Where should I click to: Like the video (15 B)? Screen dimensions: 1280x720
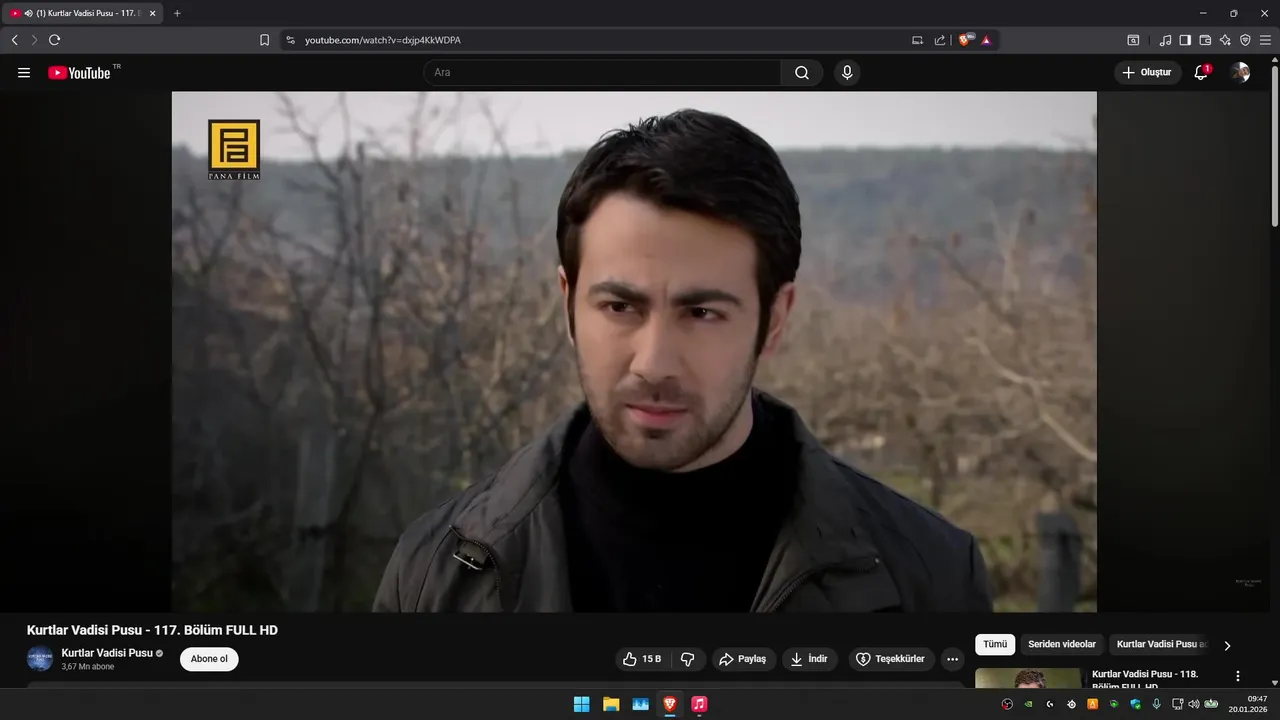point(642,659)
